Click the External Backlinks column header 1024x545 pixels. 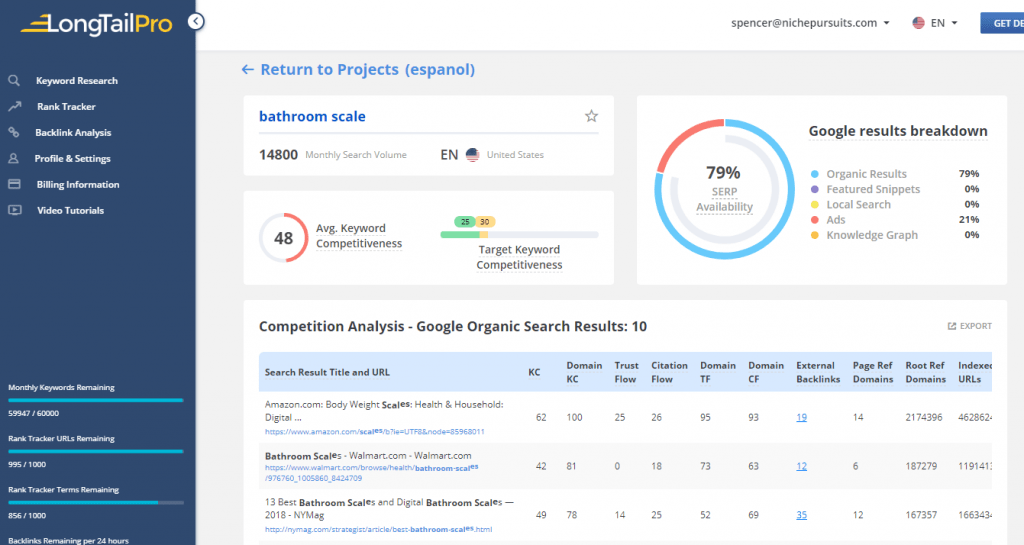[818, 372]
